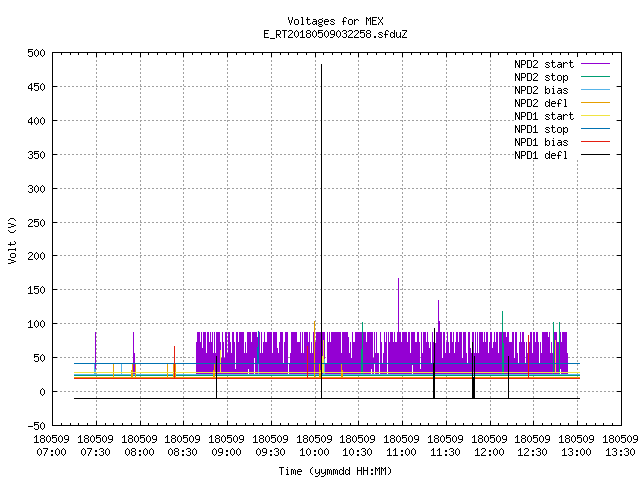Click the y-axis tick label "450"
Screen dimensions: 640x480
(36, 87)
